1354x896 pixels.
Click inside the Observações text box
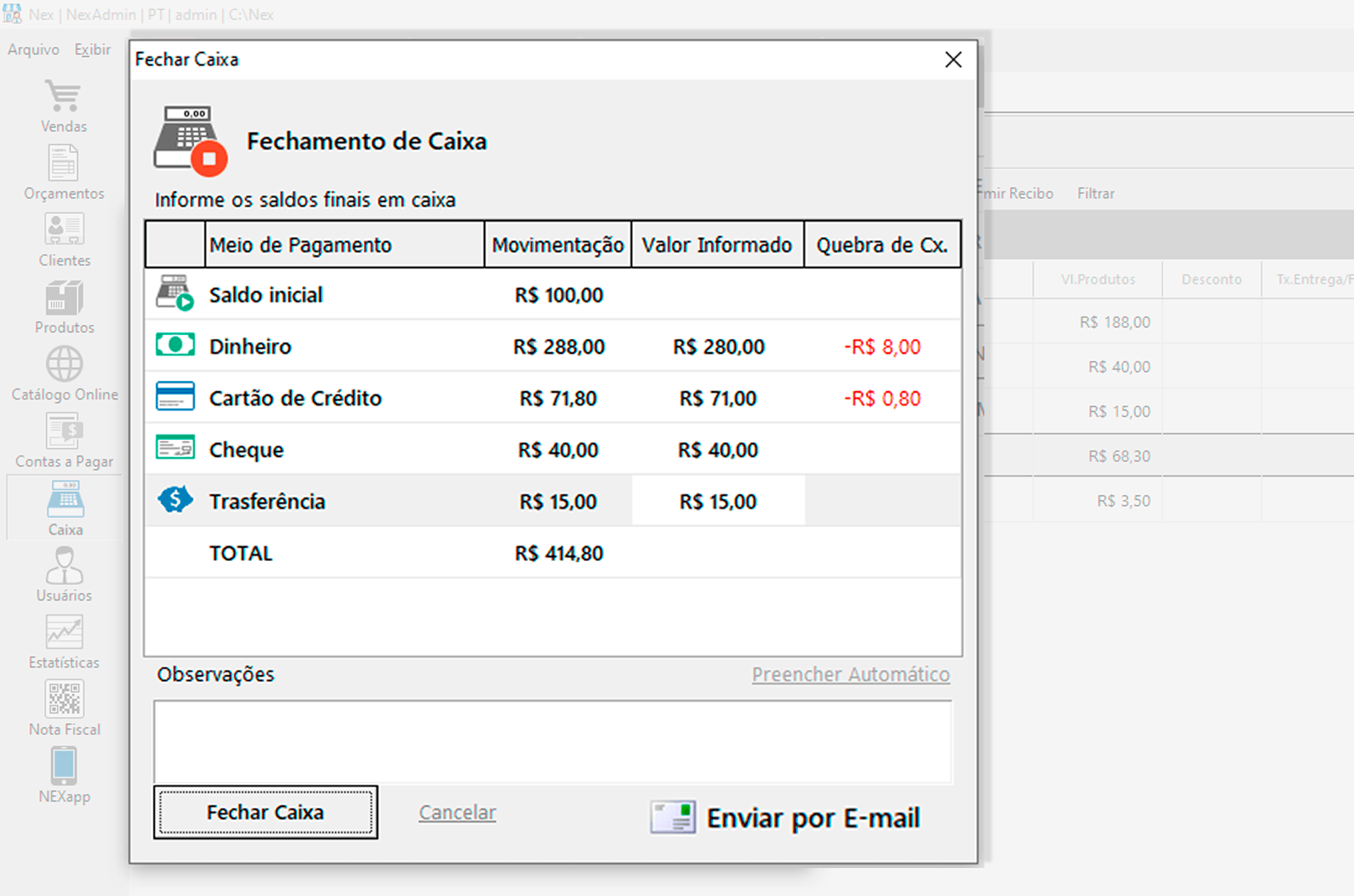(553, 741)
